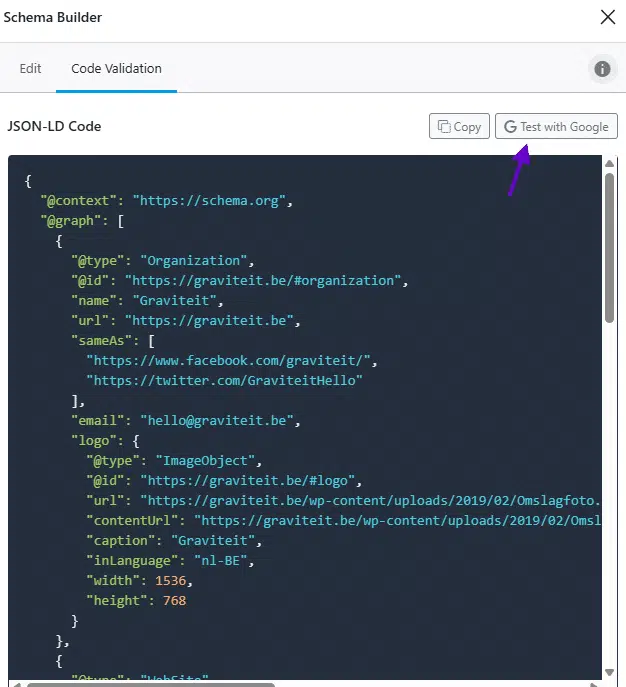Click the "@graph" key
Viewport: 626px width, 687px height.
pyautogui.click(x=71, y=220)
